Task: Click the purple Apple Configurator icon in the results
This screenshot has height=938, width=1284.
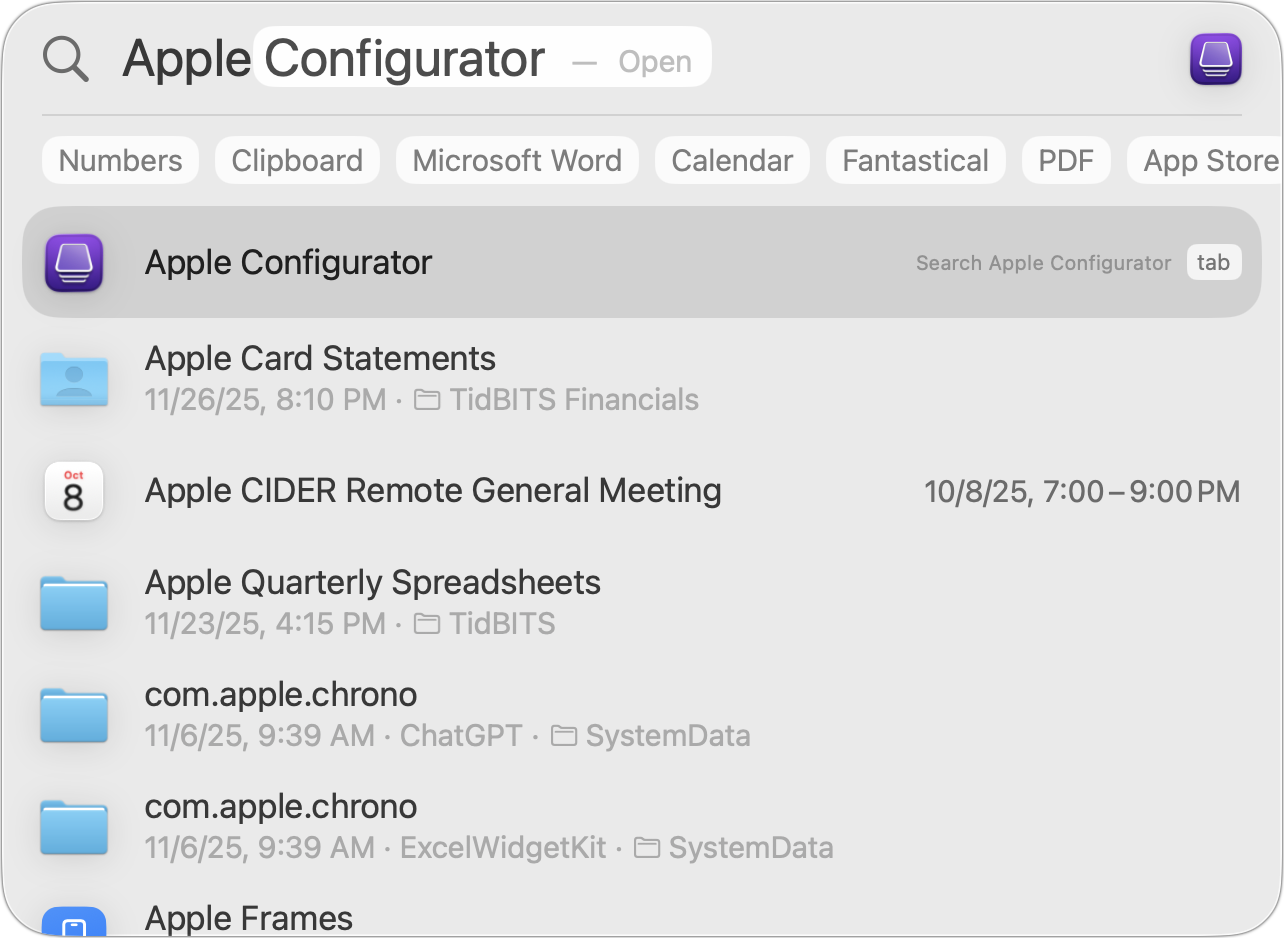Action: [74, 263]
